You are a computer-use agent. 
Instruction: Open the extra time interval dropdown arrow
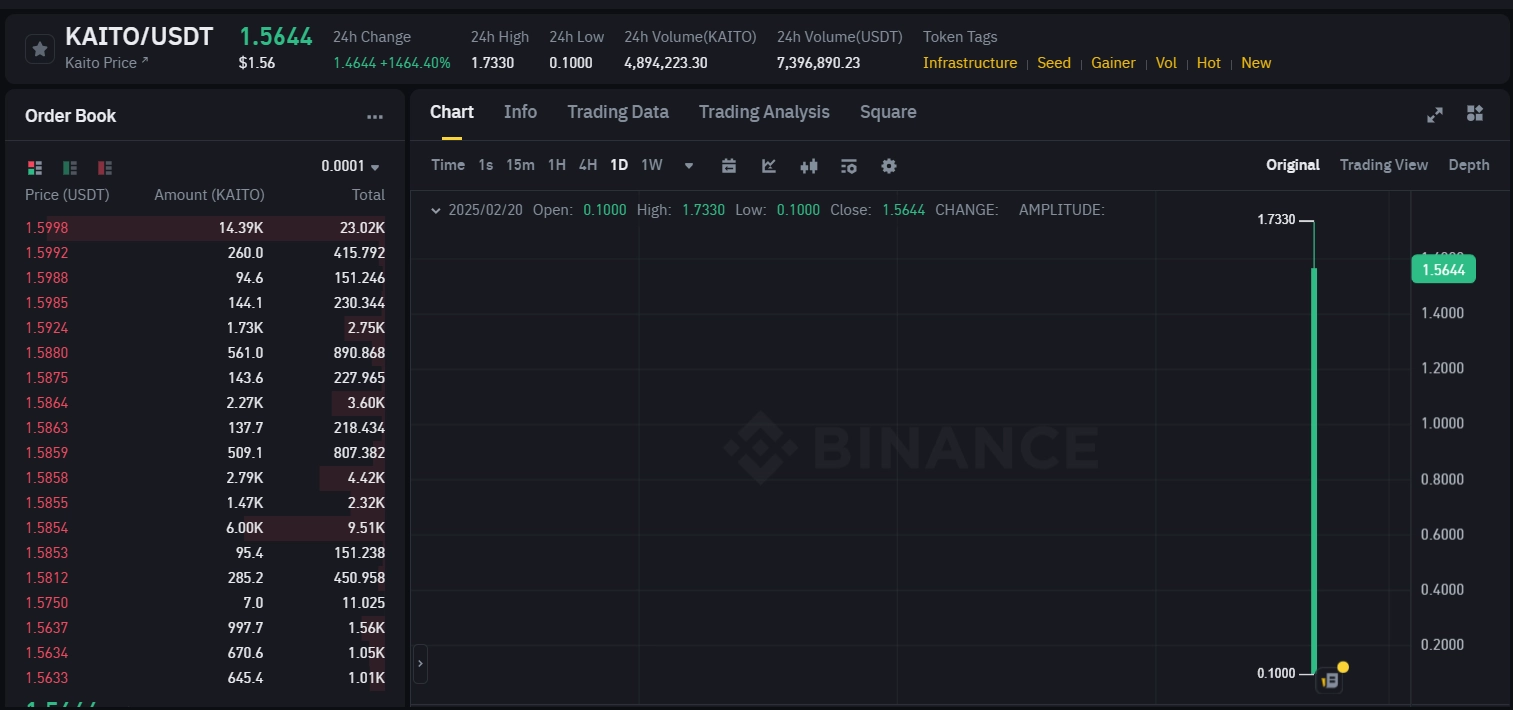(688, 166)
